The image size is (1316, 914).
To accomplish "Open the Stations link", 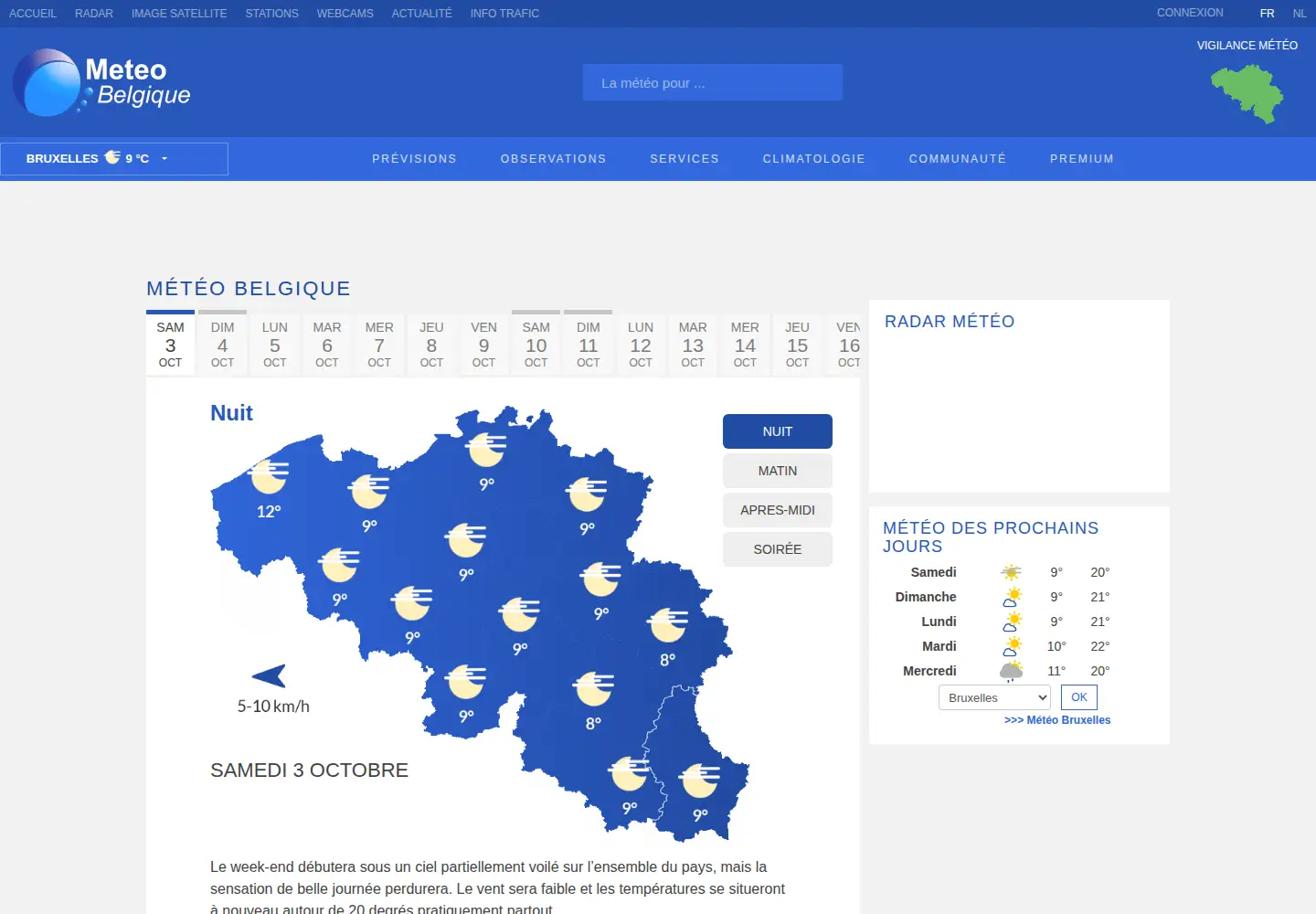I will point(271,14).
